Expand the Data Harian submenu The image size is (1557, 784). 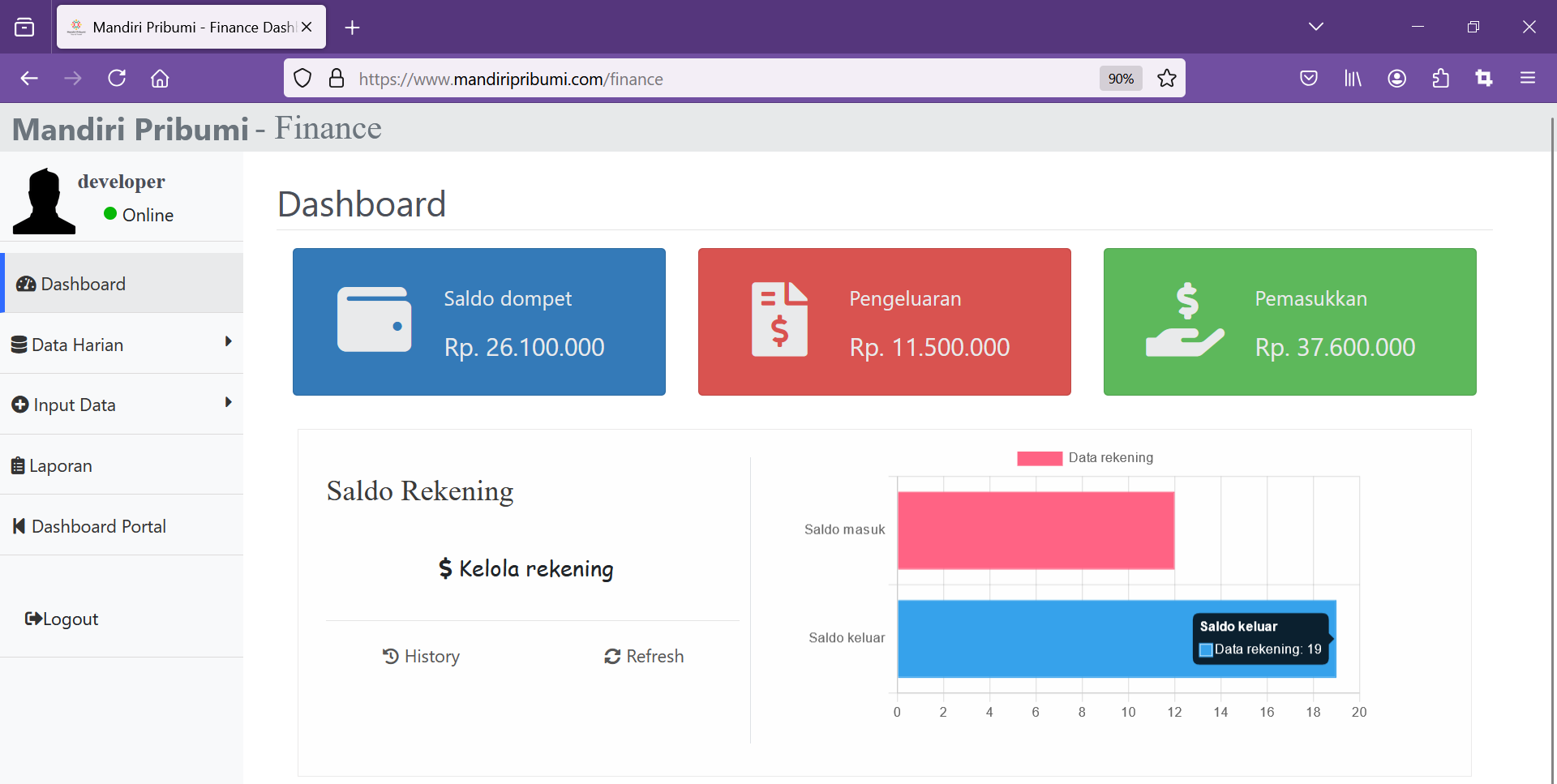(x=122, y=345)
